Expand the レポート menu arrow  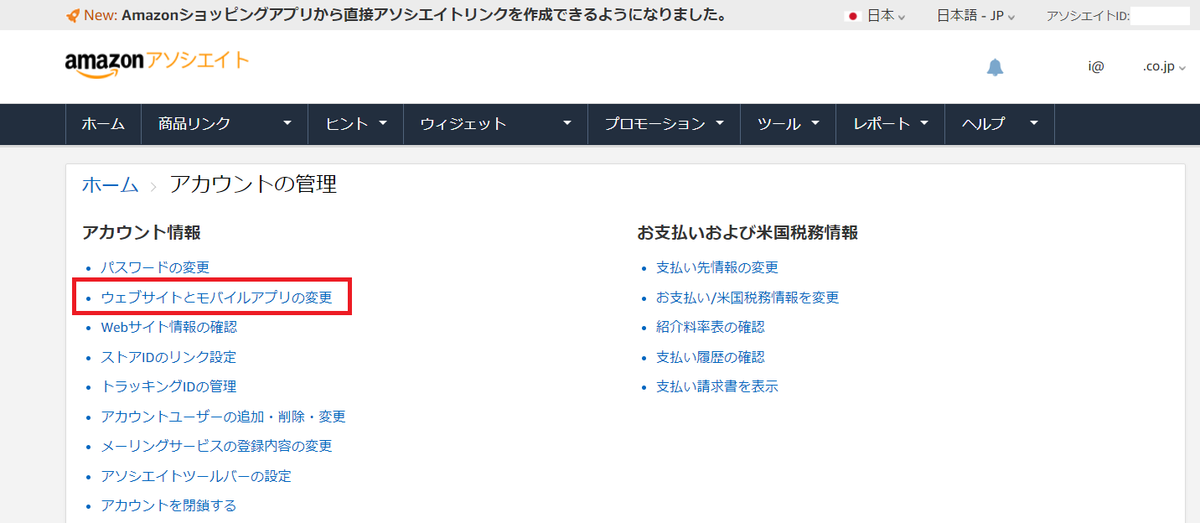(924, 124)
